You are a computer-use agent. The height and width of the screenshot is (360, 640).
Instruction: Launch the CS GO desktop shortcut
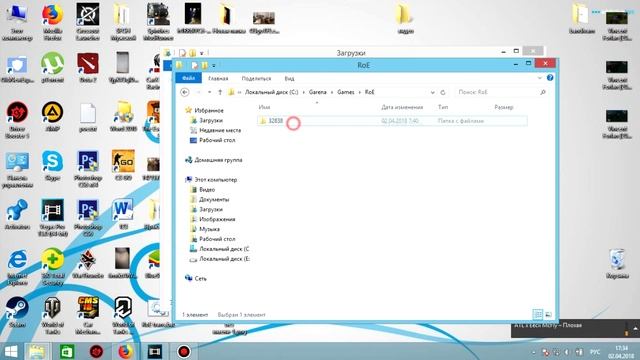click(x=123, y=166)
